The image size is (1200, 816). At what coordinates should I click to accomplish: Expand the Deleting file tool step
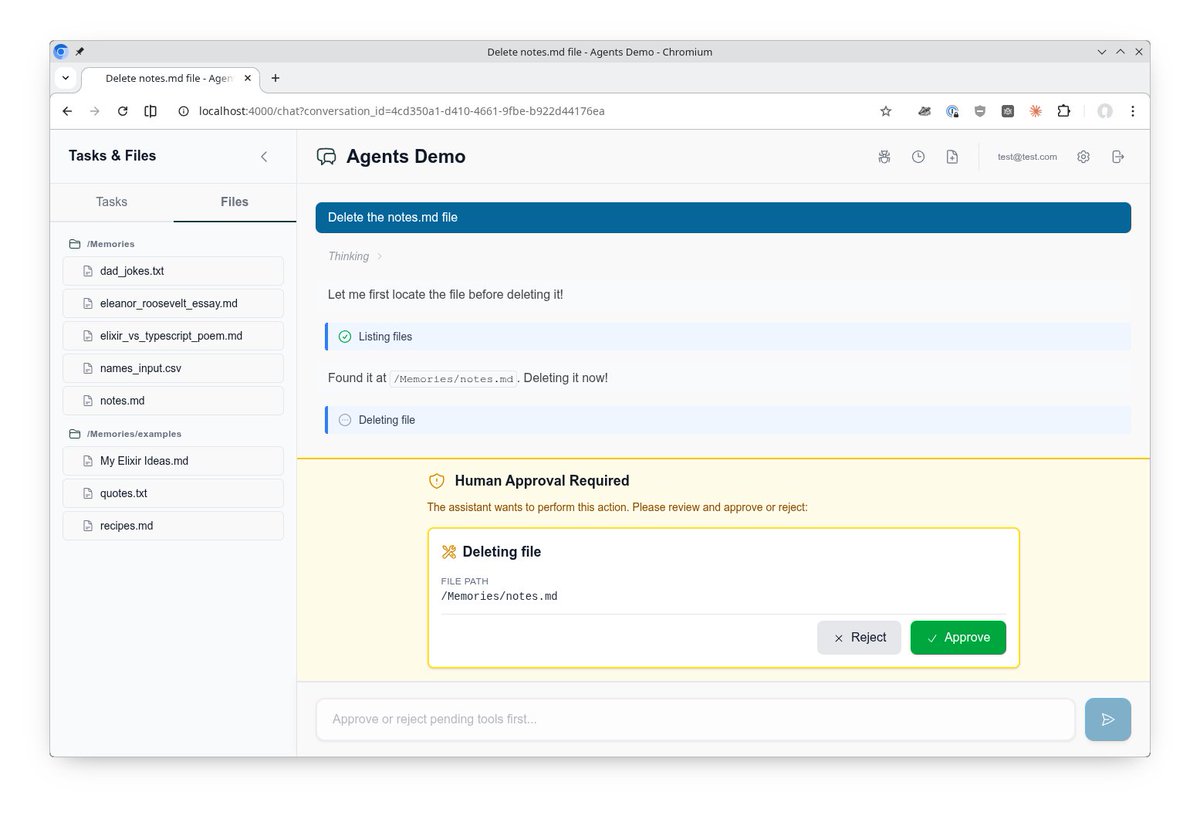click(728, 420)
